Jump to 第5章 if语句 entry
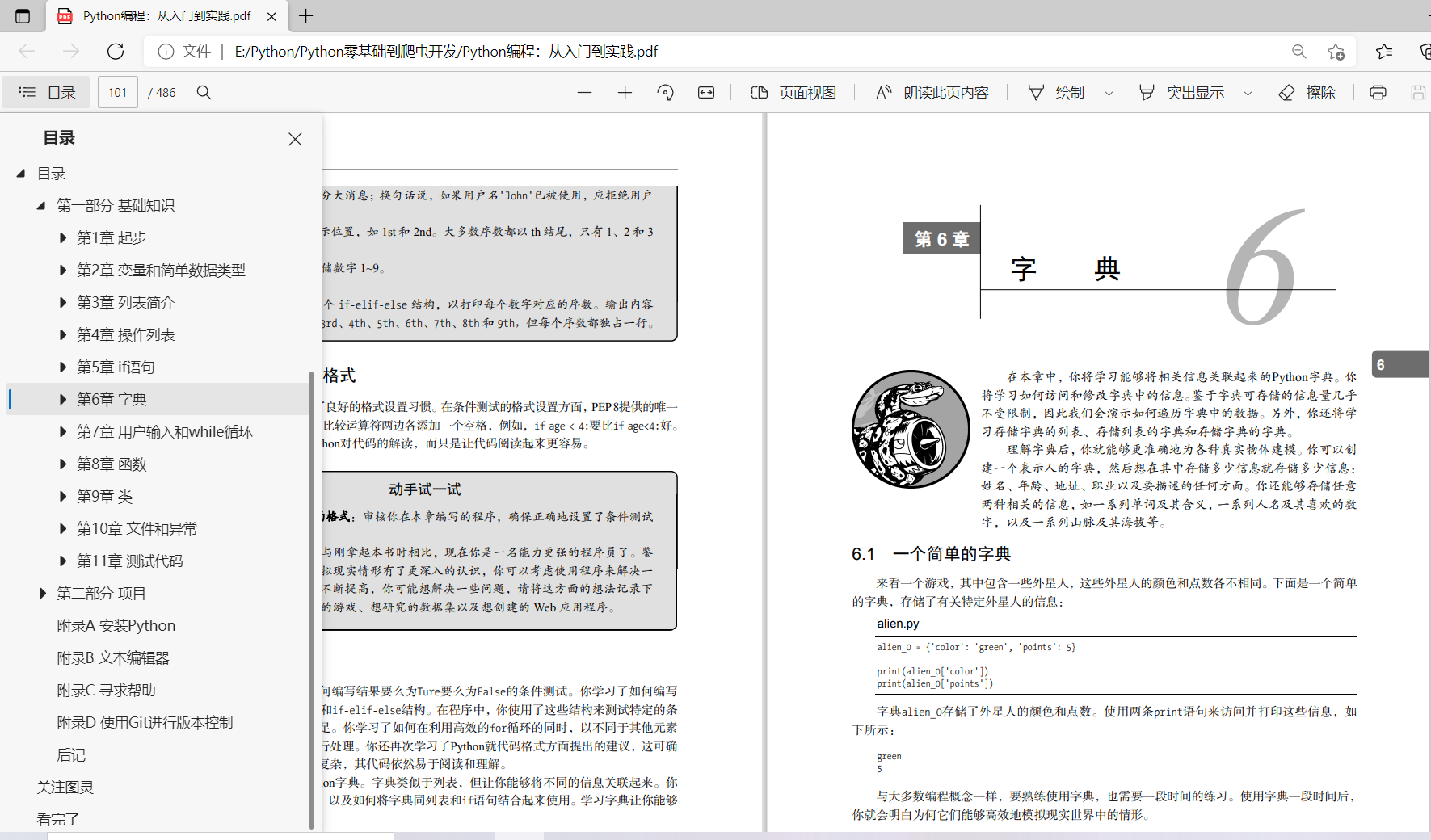1431x840 pixels. [116, 367]
